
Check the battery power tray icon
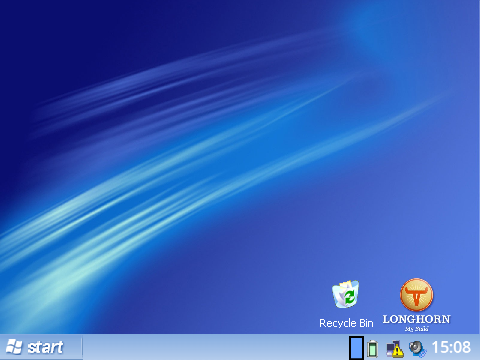373,349
